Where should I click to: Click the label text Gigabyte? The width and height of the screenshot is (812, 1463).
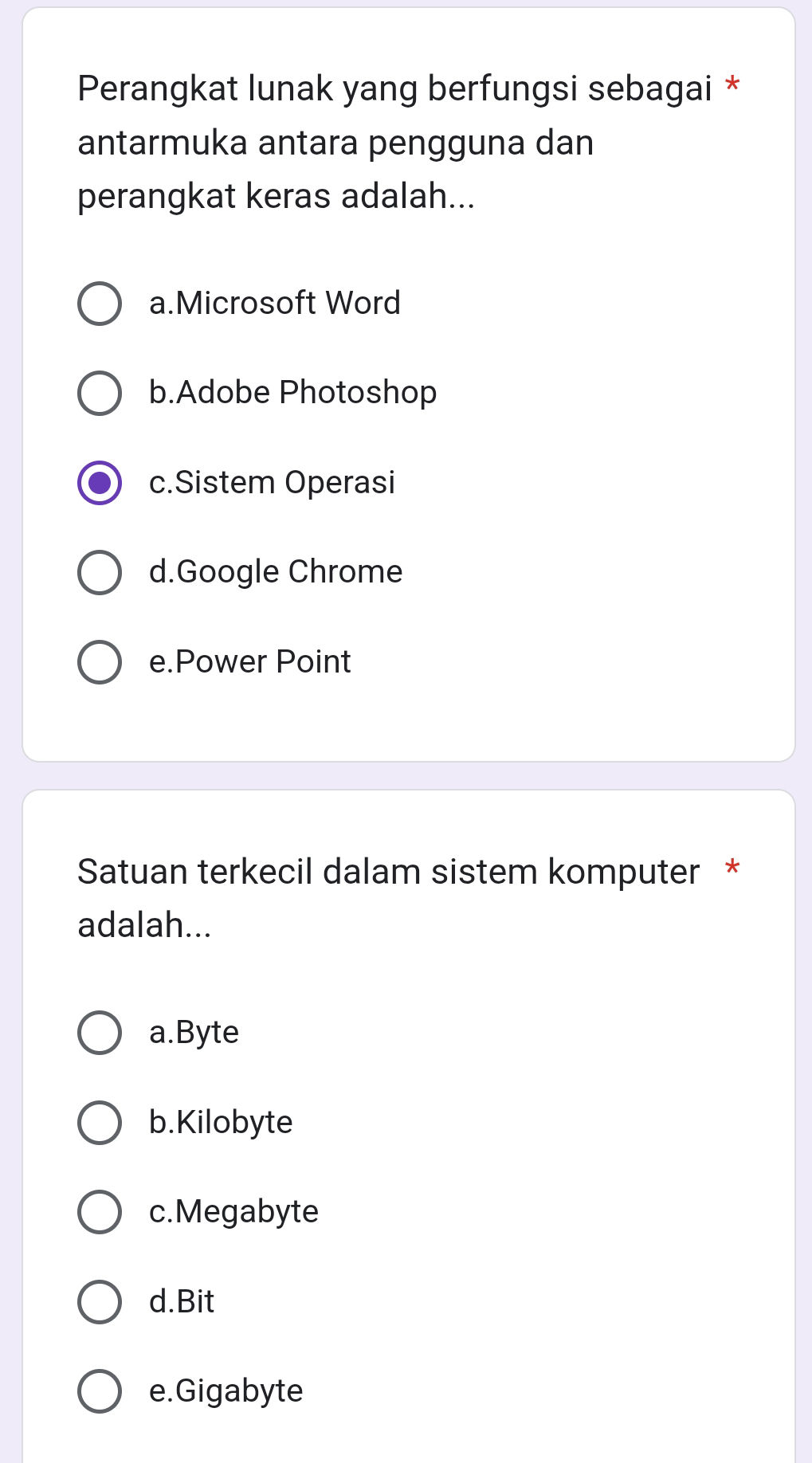[x=226, y=1390]
